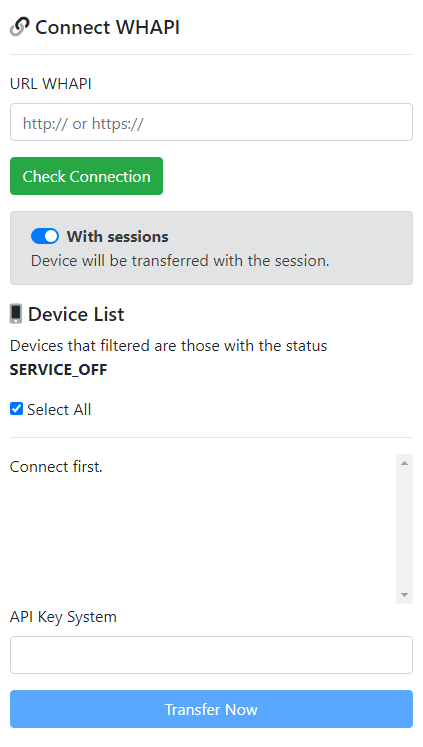Click the device list scrollbar up arrow
Screen dimensions: 423x747
pyautogui.click(x=404, y=463)
